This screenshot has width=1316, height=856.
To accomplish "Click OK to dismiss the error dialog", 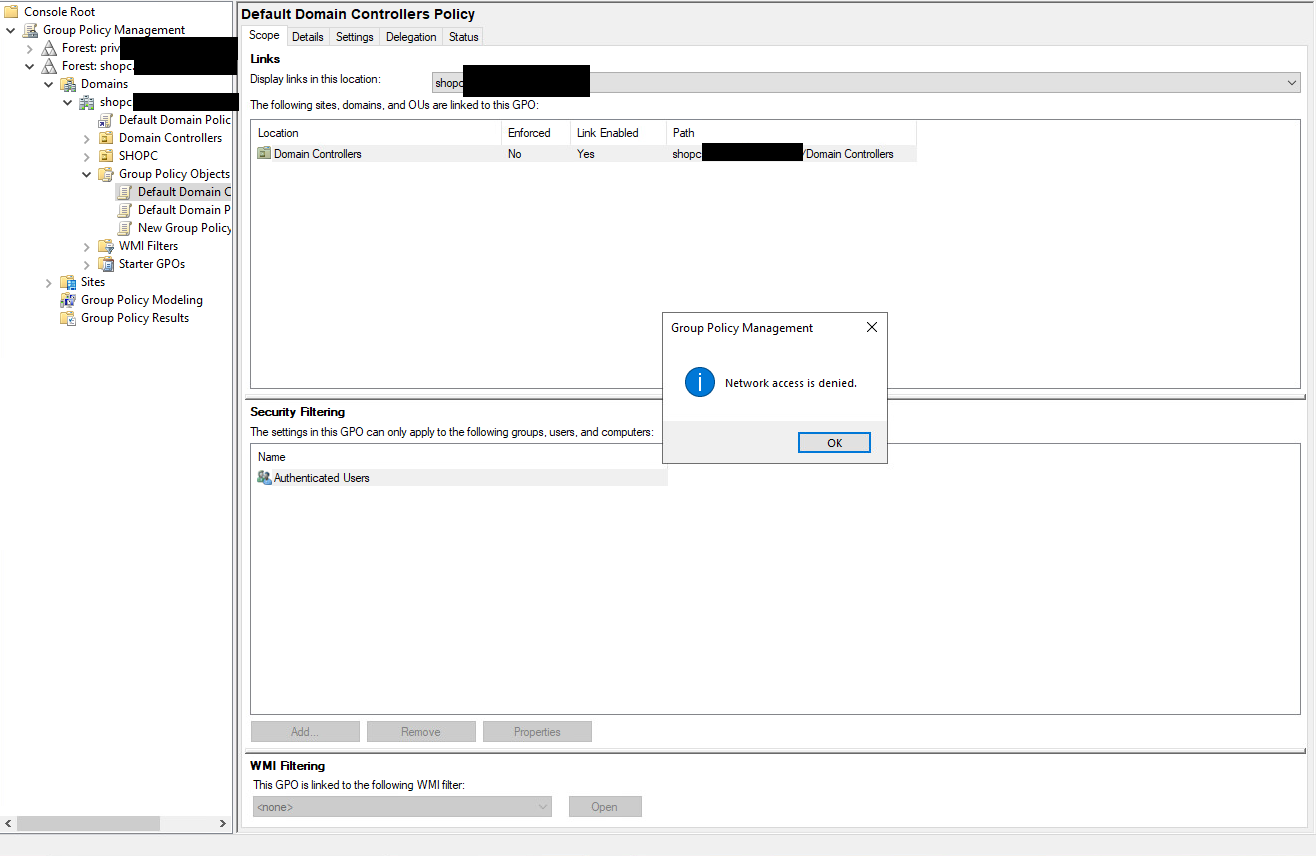I will 834,442.
